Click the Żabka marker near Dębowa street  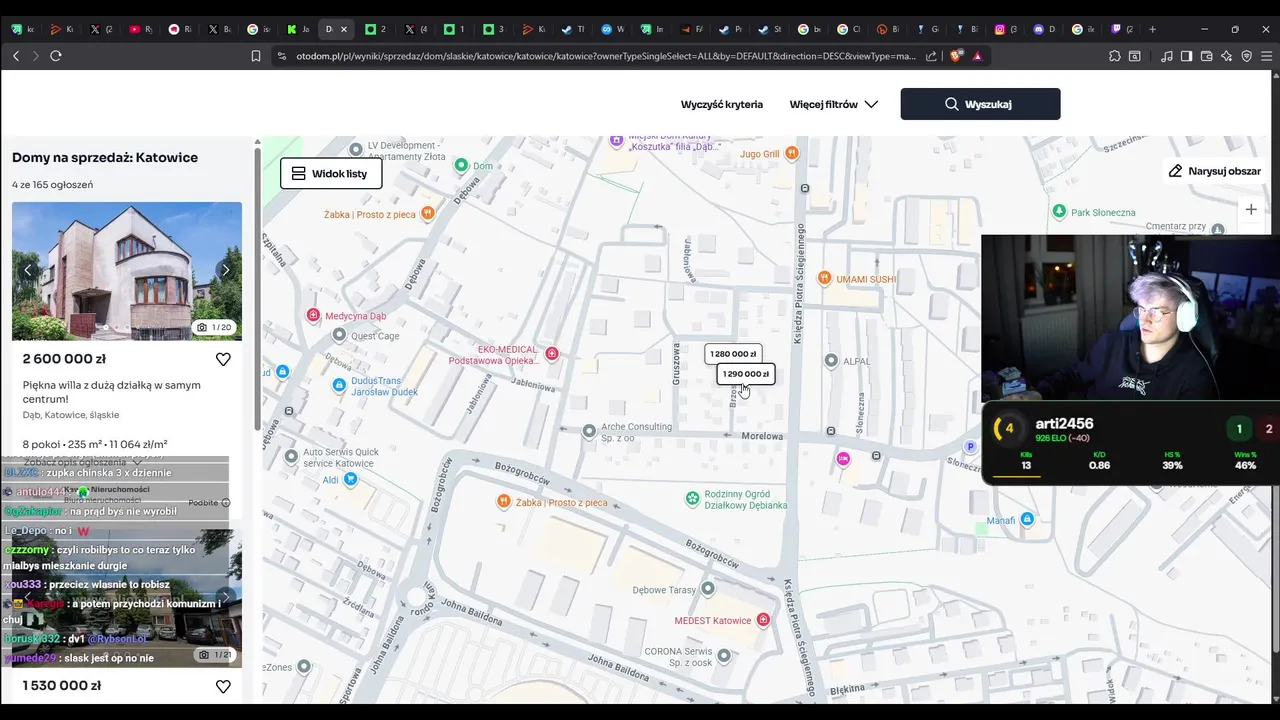click(428, 212)
